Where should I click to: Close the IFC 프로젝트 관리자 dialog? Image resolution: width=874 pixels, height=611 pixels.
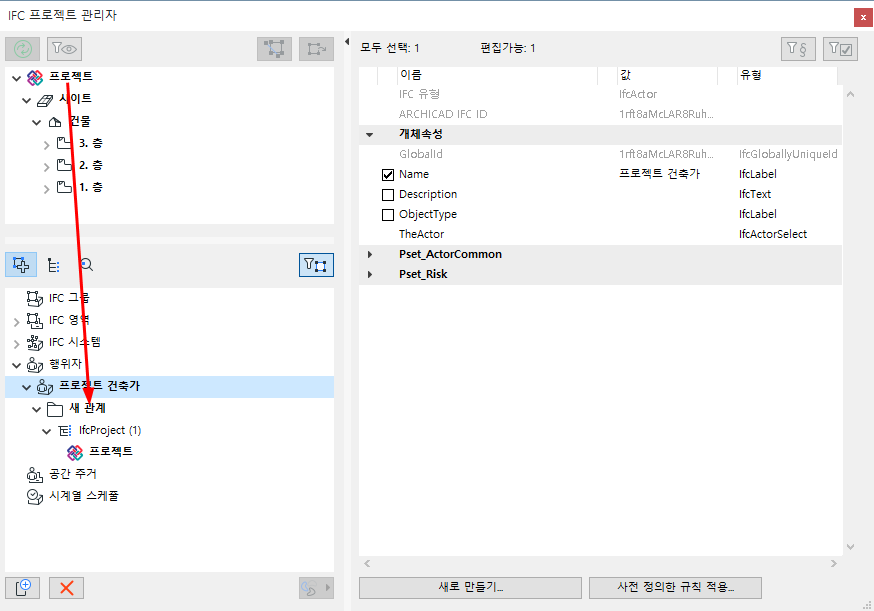pos(863,17)
